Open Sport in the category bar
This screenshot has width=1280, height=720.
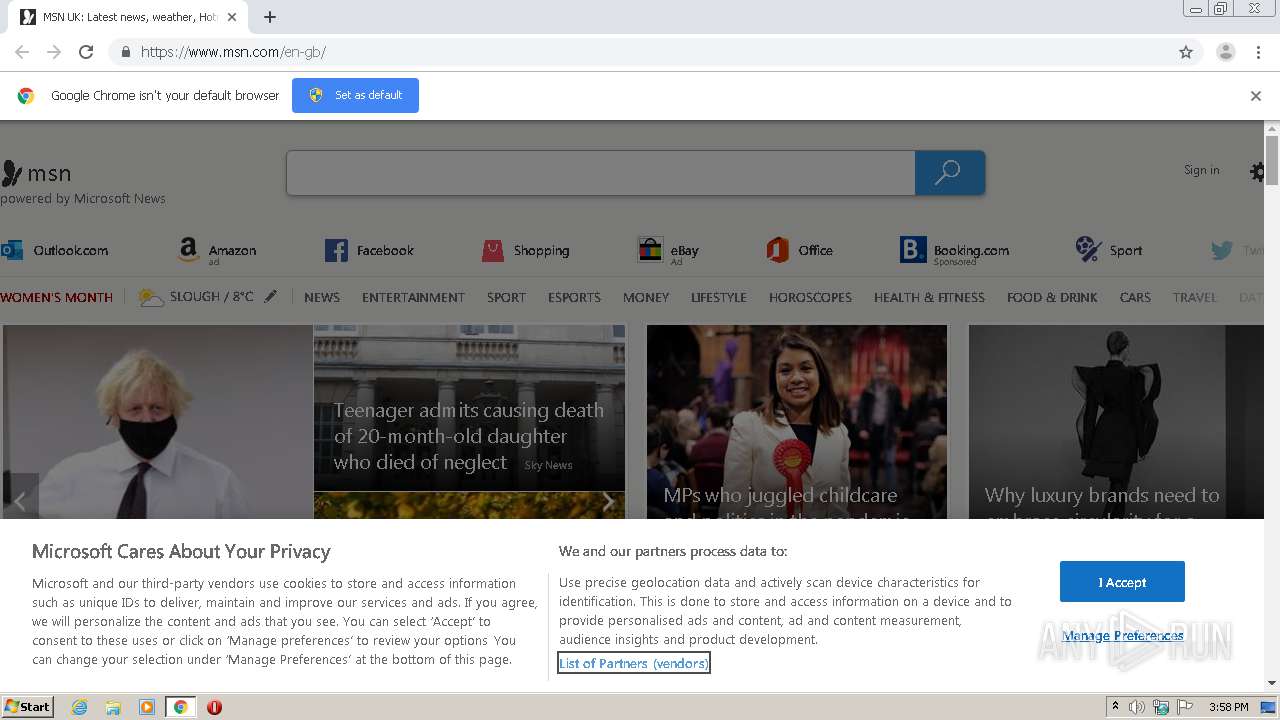(x=506, y=297)
